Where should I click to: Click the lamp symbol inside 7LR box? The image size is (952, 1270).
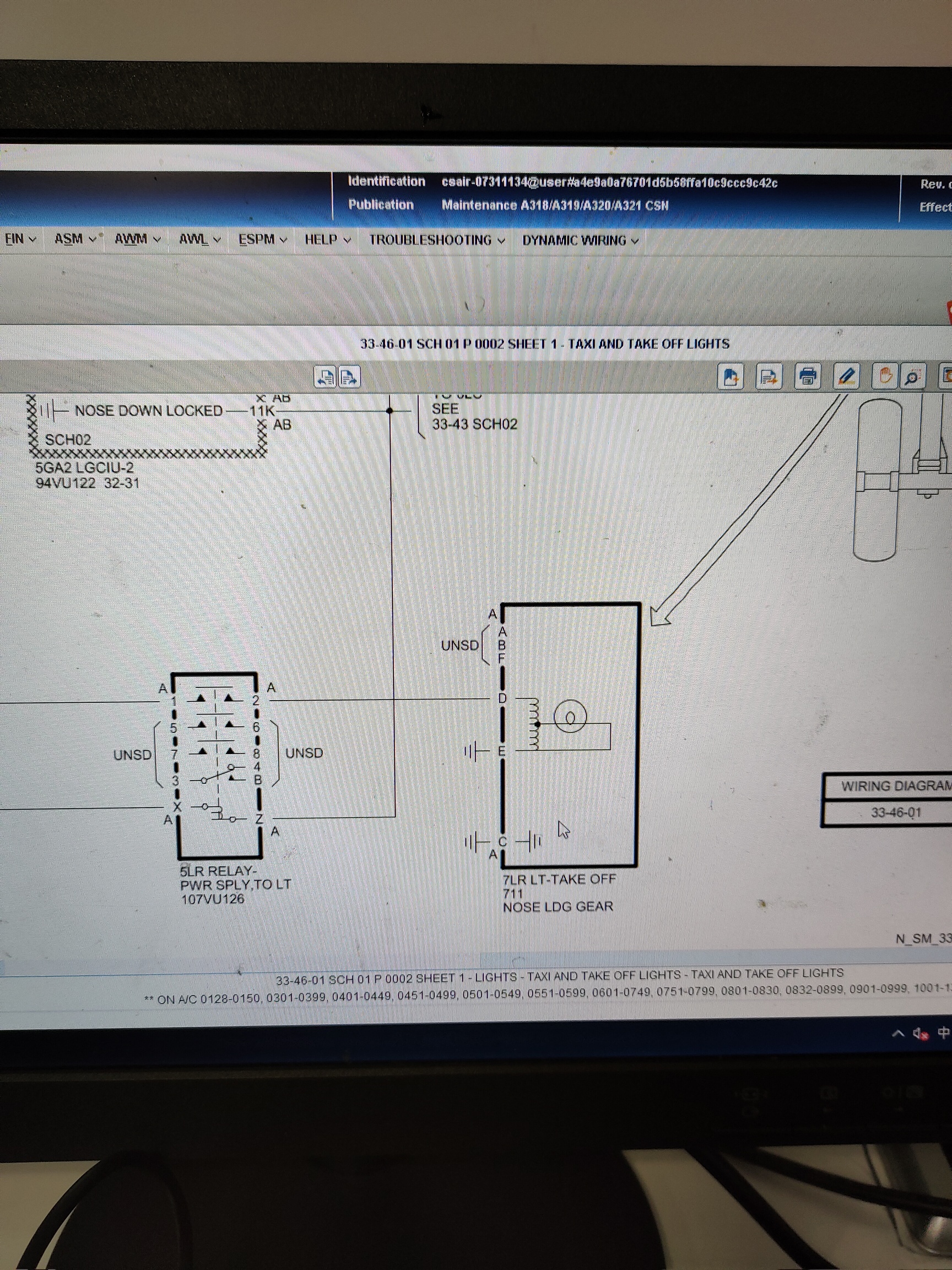click(570, 717)
